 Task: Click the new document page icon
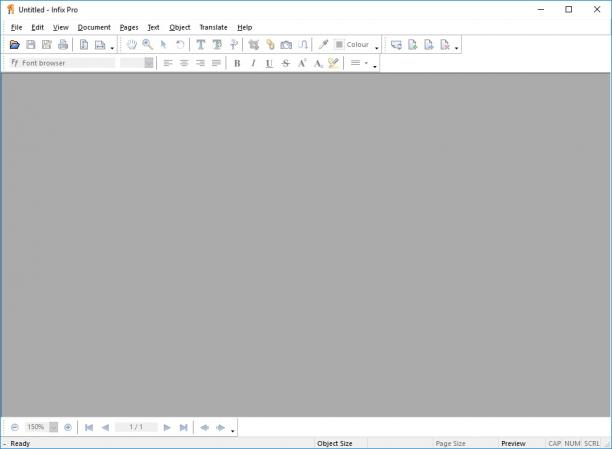click(x=84, y=45)
